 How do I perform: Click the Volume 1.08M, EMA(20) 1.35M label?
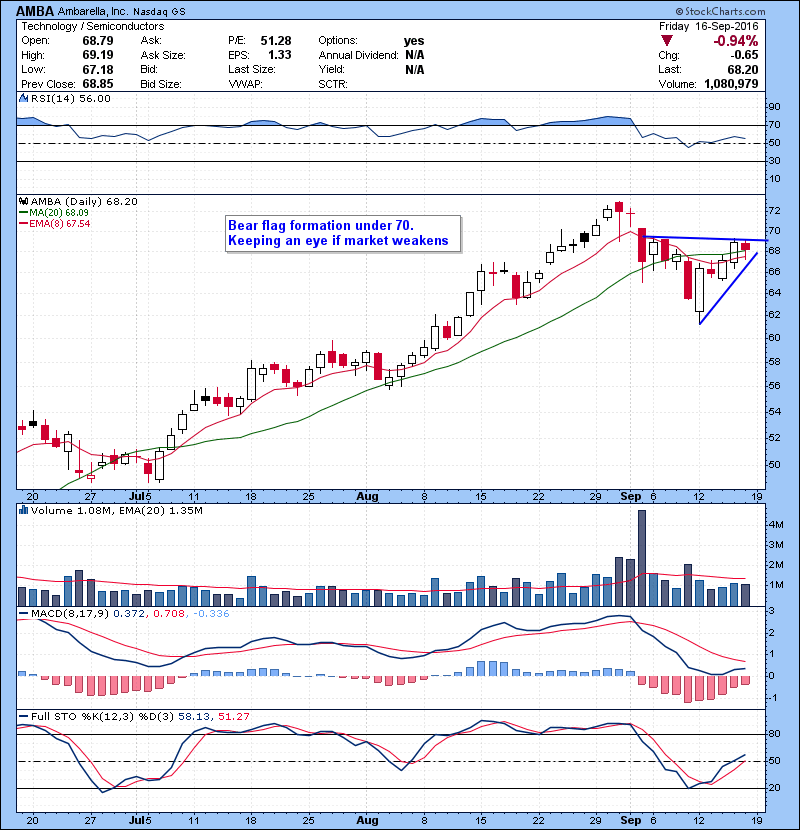pyautogui.click(x=116, y=511)
